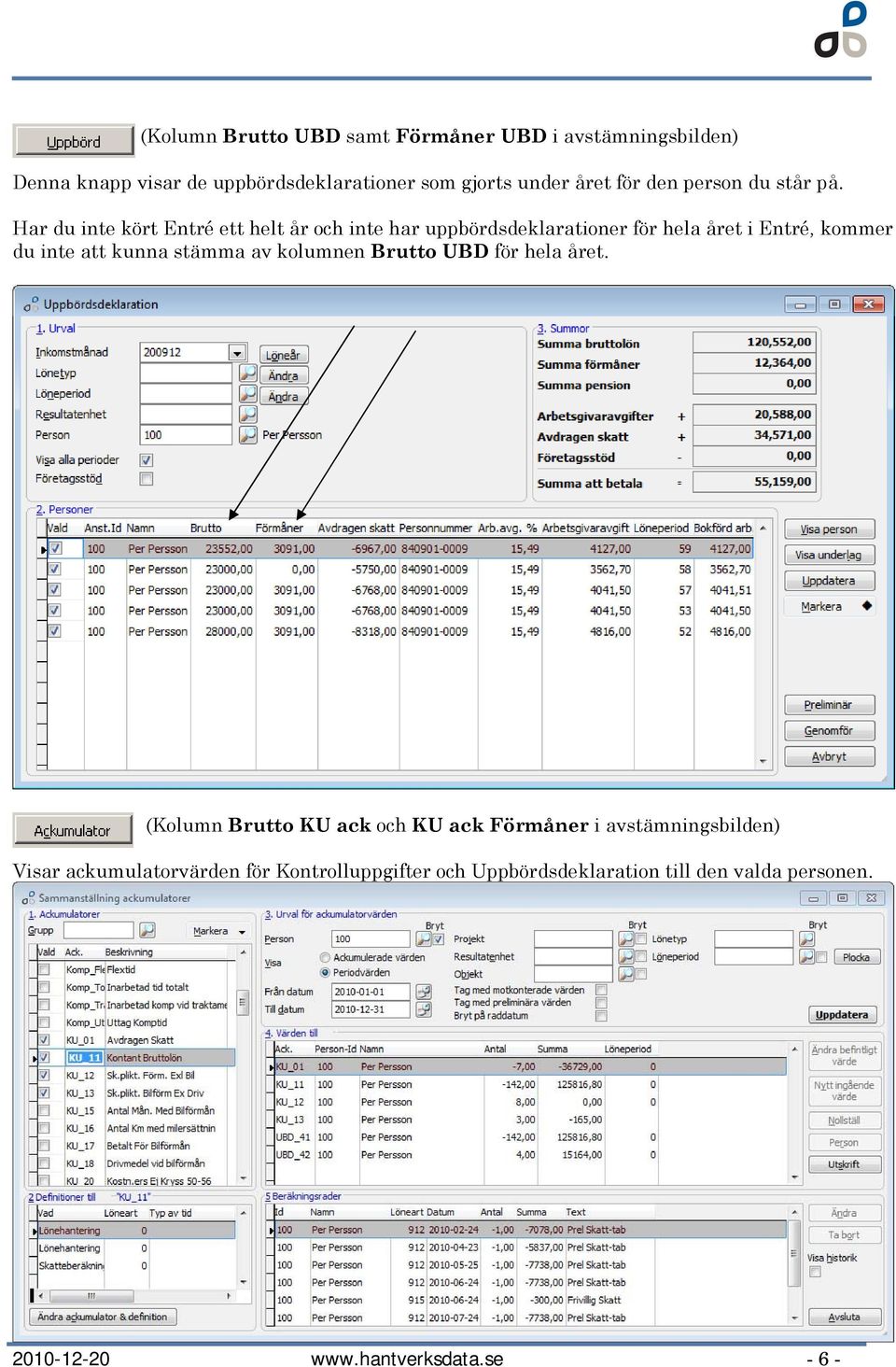Toggle the Visa alla perioder checkbox
896x1367 pixels.
point(146,460)
